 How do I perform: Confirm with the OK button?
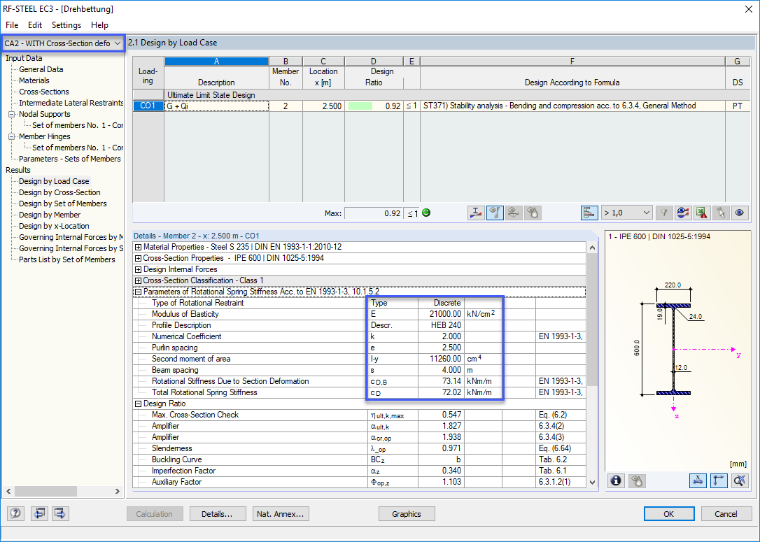coord(669,514)
